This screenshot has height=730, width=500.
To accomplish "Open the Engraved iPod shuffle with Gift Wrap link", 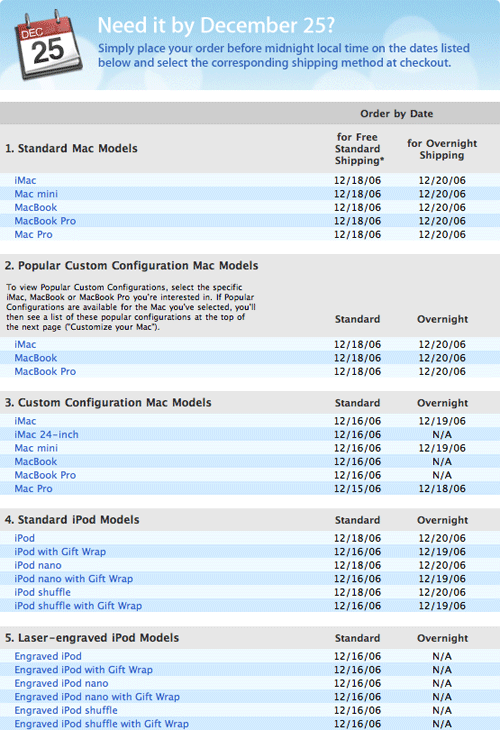I will [x=101, y=724].
